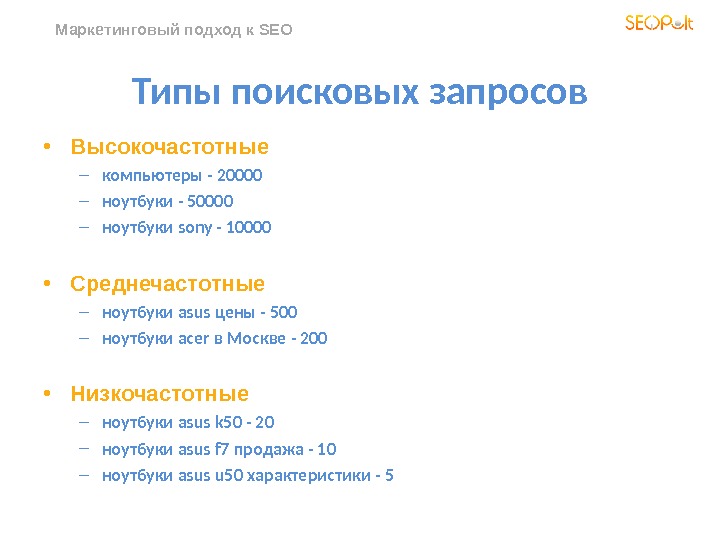Image resolution: width=720 pixels, height=540 pixels.
Task: Click the SEOPult logo
Action: (x=659, y=22)
